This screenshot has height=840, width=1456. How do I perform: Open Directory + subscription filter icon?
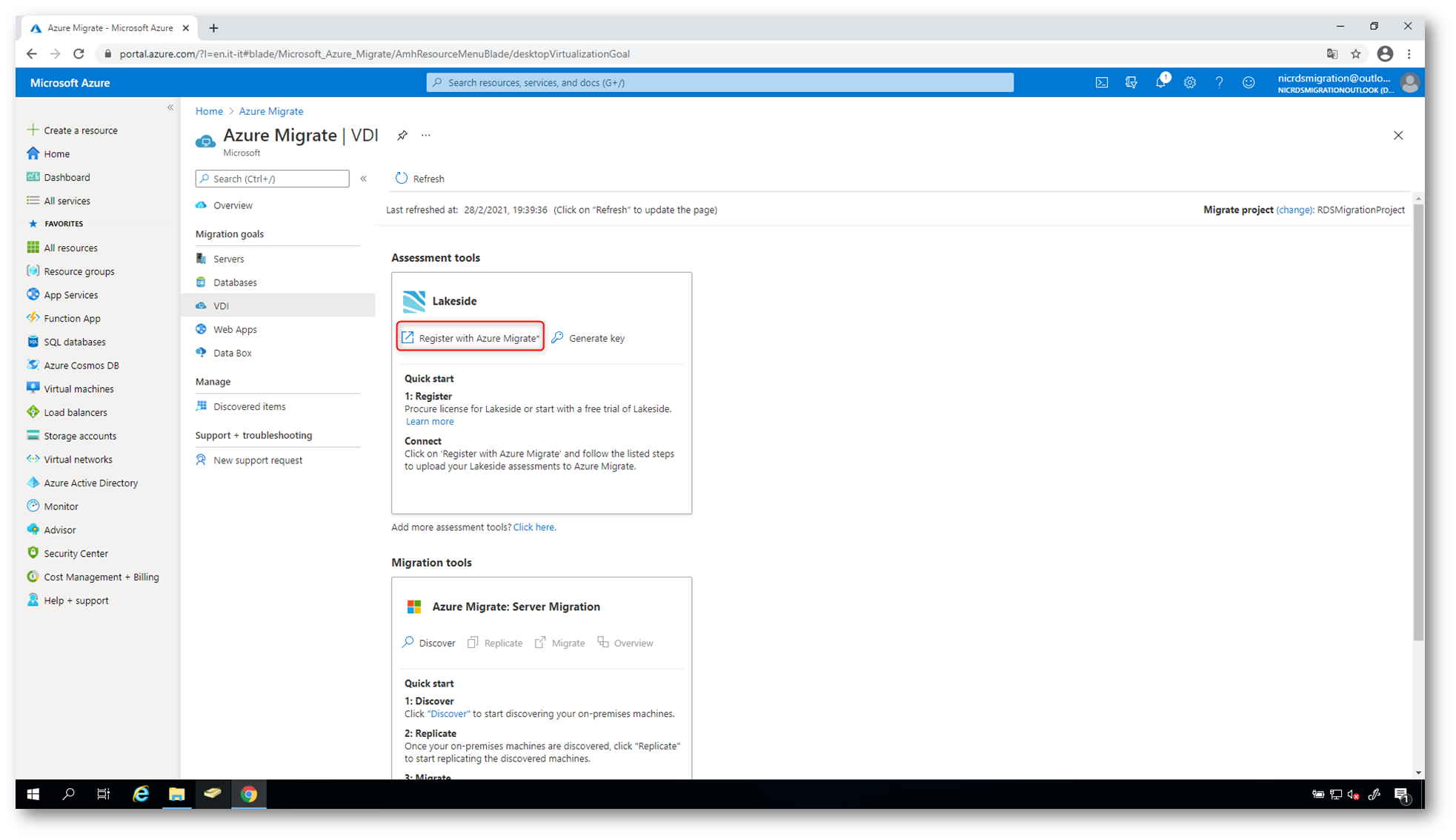(x=1131, y=83)
